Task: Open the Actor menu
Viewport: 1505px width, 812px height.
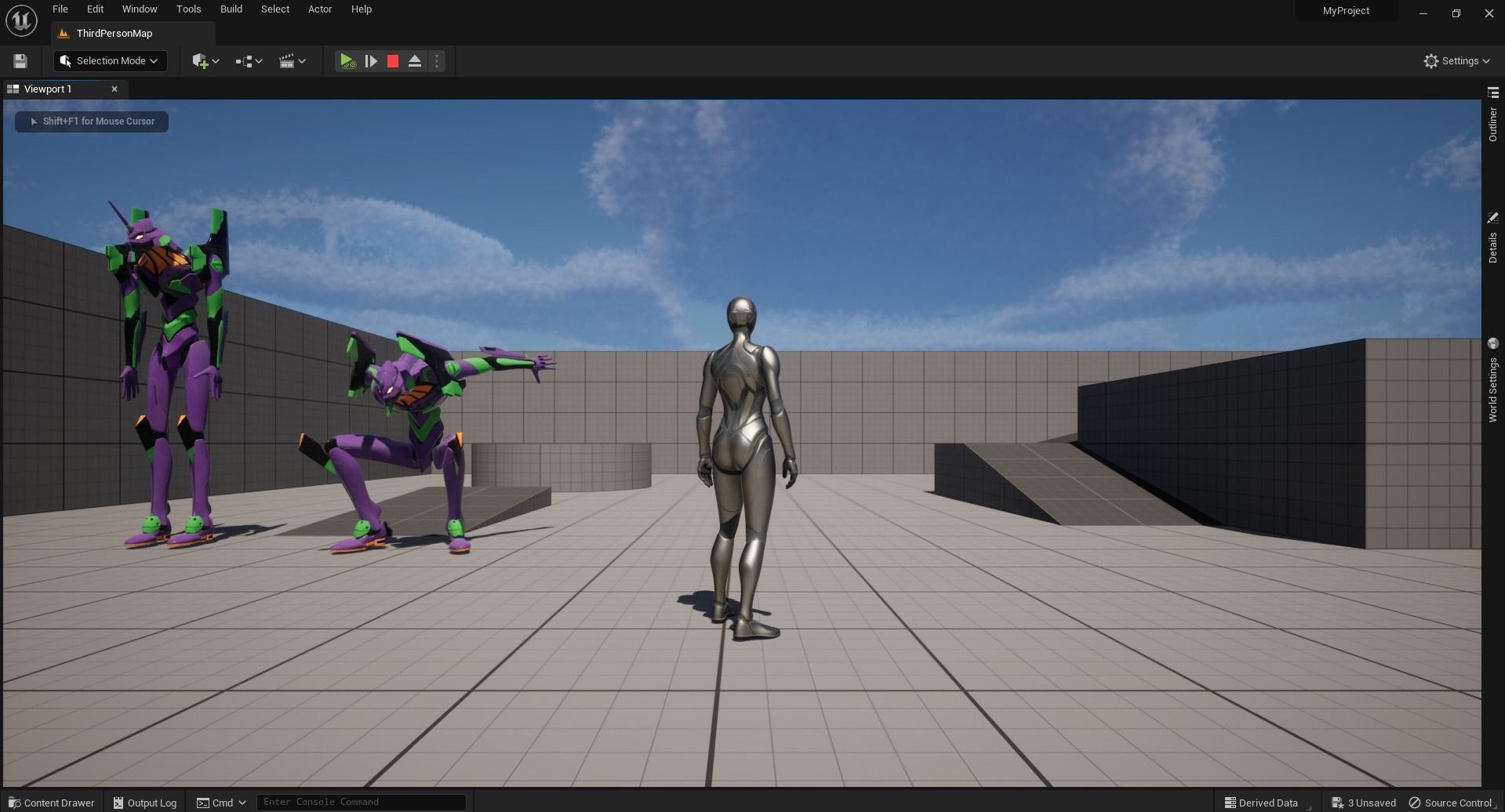Action: click(320, 9)
